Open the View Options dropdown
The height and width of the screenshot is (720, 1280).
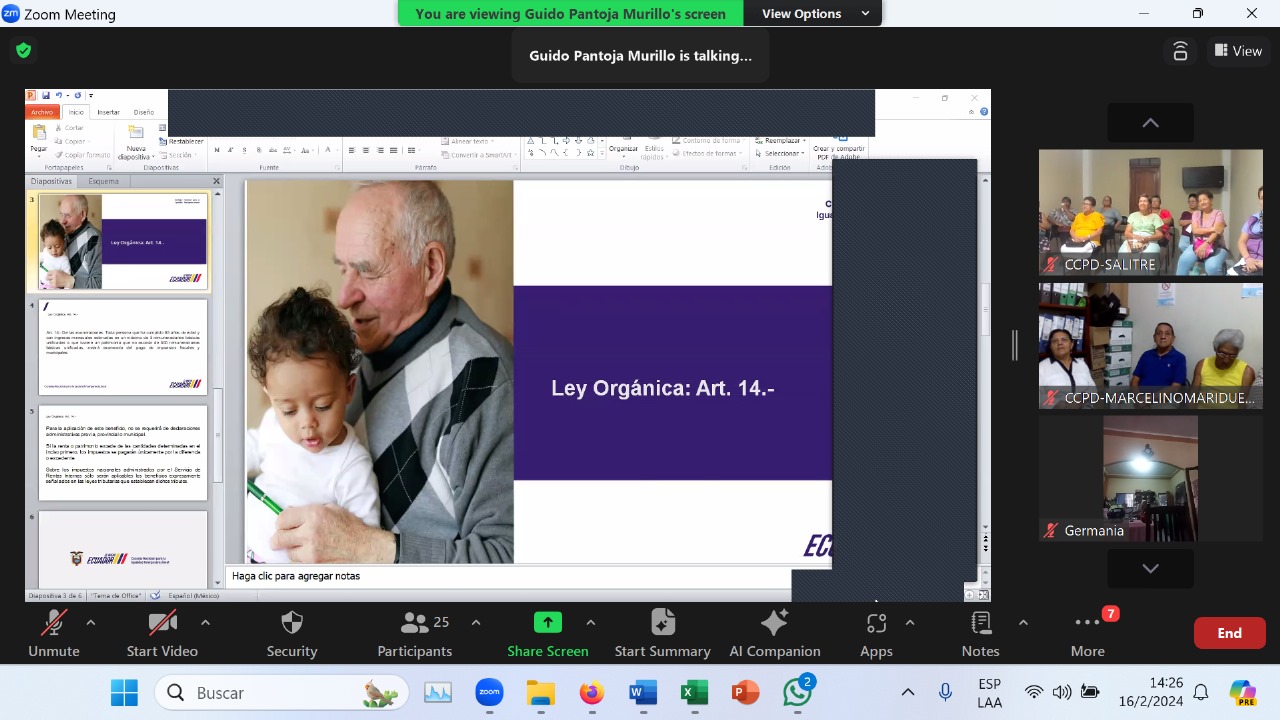click(x=814, y=14)
